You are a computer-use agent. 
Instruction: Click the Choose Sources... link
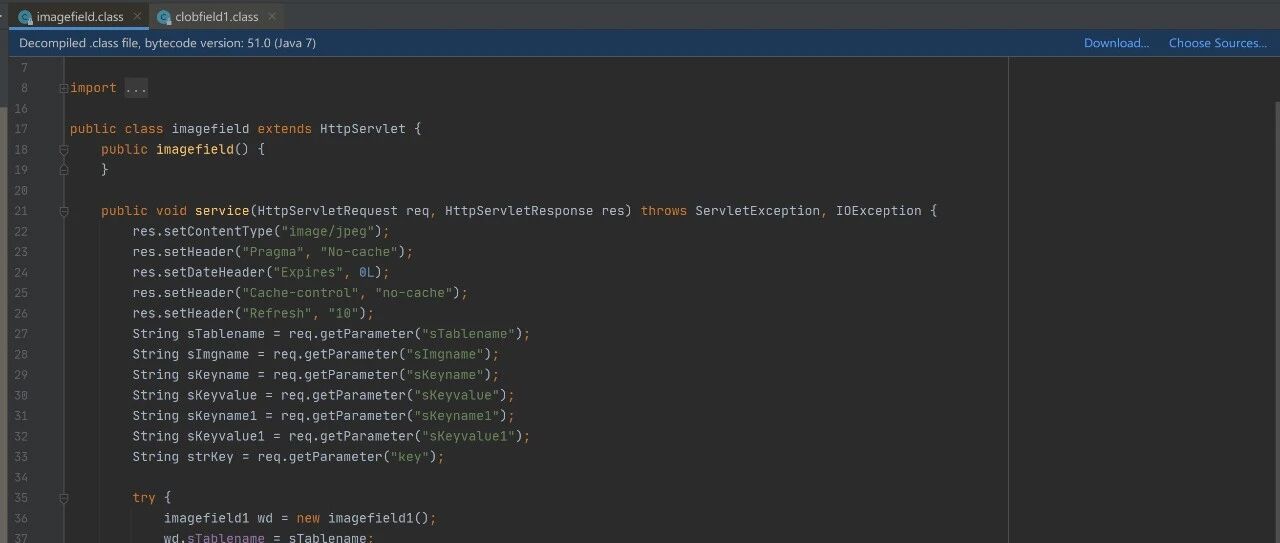pos(1217,43)
